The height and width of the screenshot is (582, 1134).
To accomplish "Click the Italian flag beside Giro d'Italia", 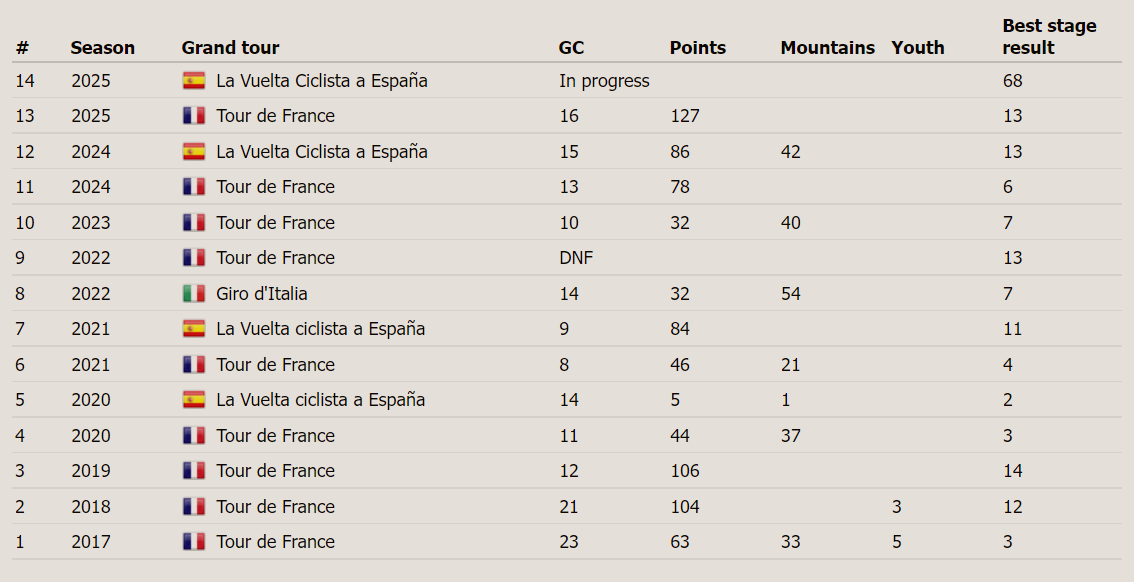I will coord(194,294).
